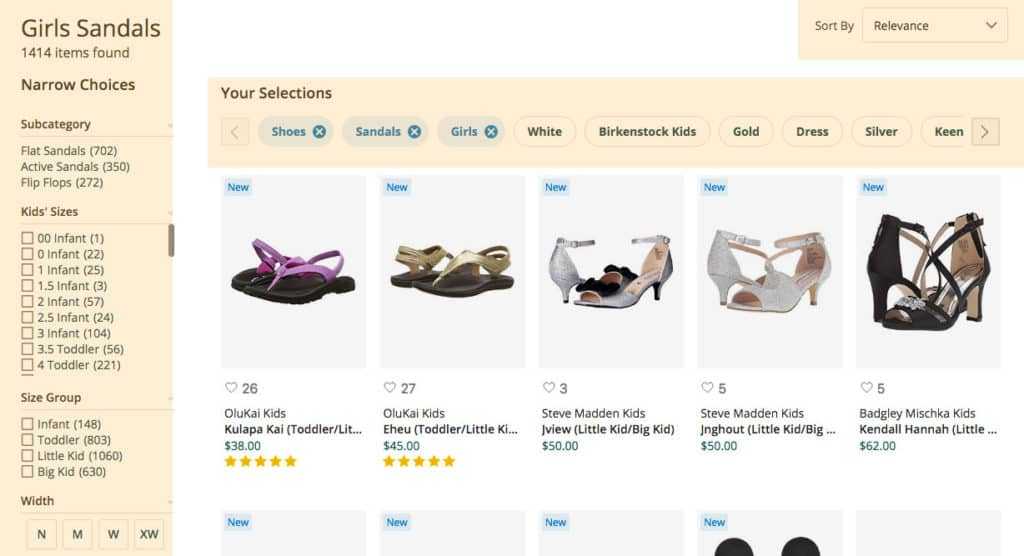Like the Steve Madden Jview shoe
The width and height of the screenshot is (1024, 556).
click(549, 388)
